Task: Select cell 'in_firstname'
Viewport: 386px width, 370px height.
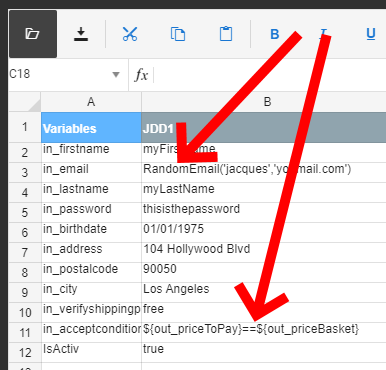Action: pyautogui.click(x=91, y=153)
